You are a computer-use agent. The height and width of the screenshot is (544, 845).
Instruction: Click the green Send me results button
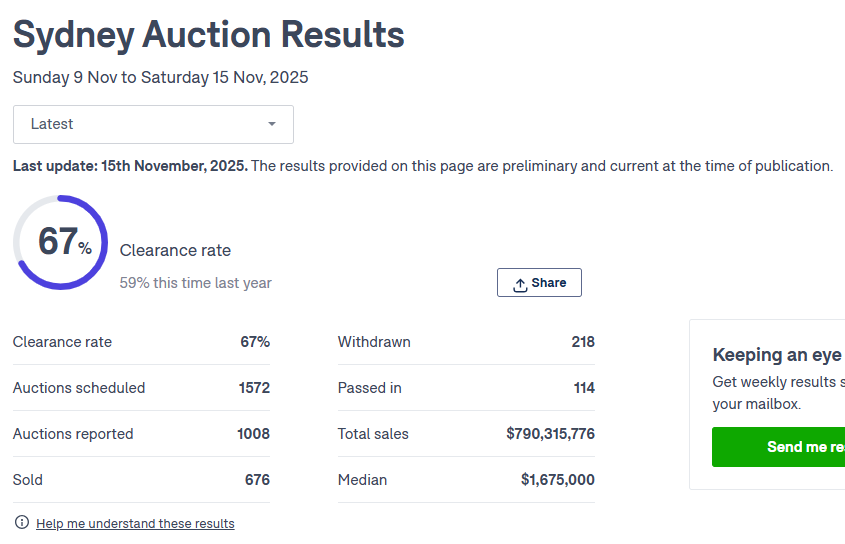coord(779,447)
